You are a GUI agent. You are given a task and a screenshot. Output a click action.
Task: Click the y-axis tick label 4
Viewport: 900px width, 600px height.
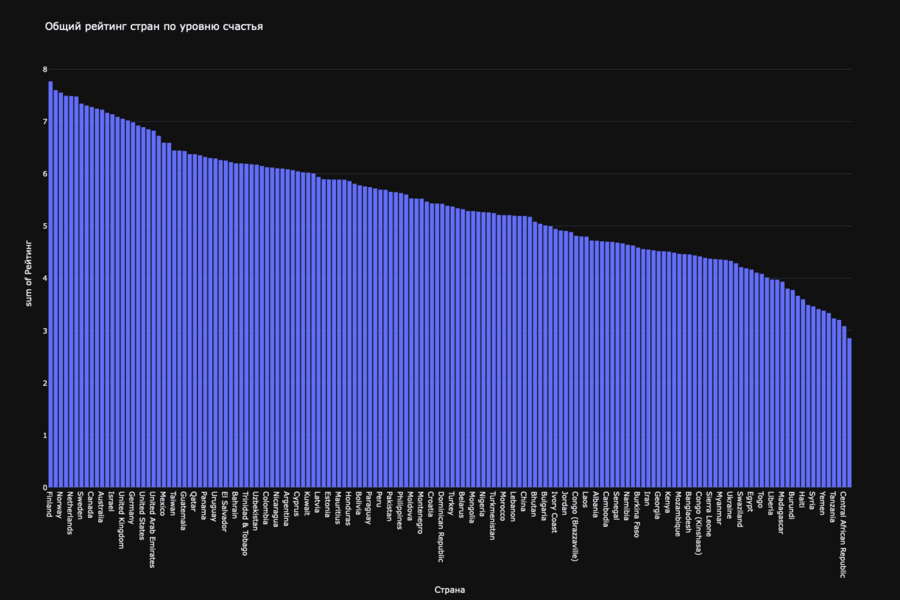coord(44,278)
